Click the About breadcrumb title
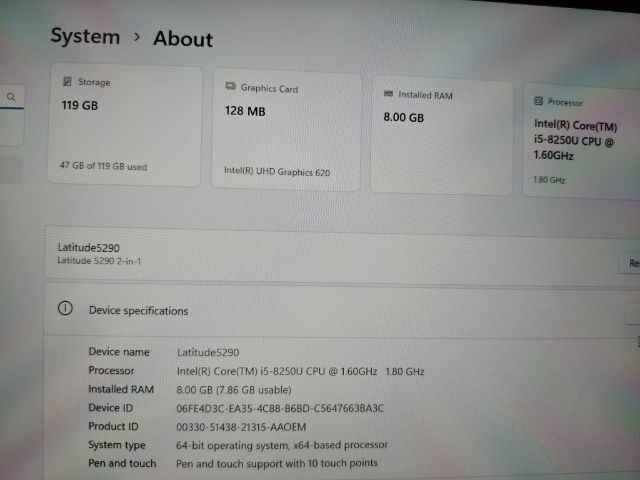The height and width of the screenshot is (480, 640). (183, 40)
